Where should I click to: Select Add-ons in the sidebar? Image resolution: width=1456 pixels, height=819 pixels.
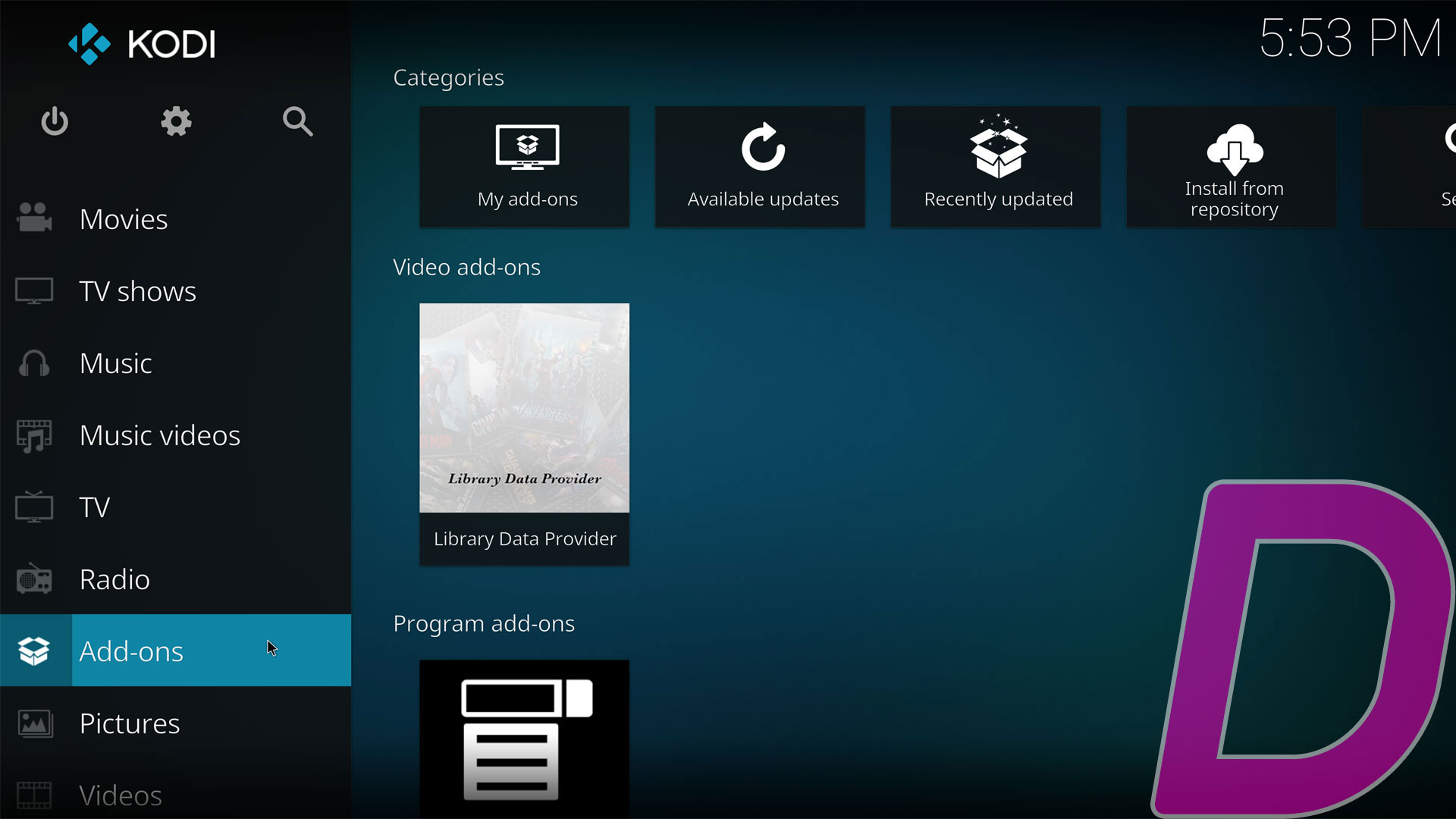coord(175,651)
